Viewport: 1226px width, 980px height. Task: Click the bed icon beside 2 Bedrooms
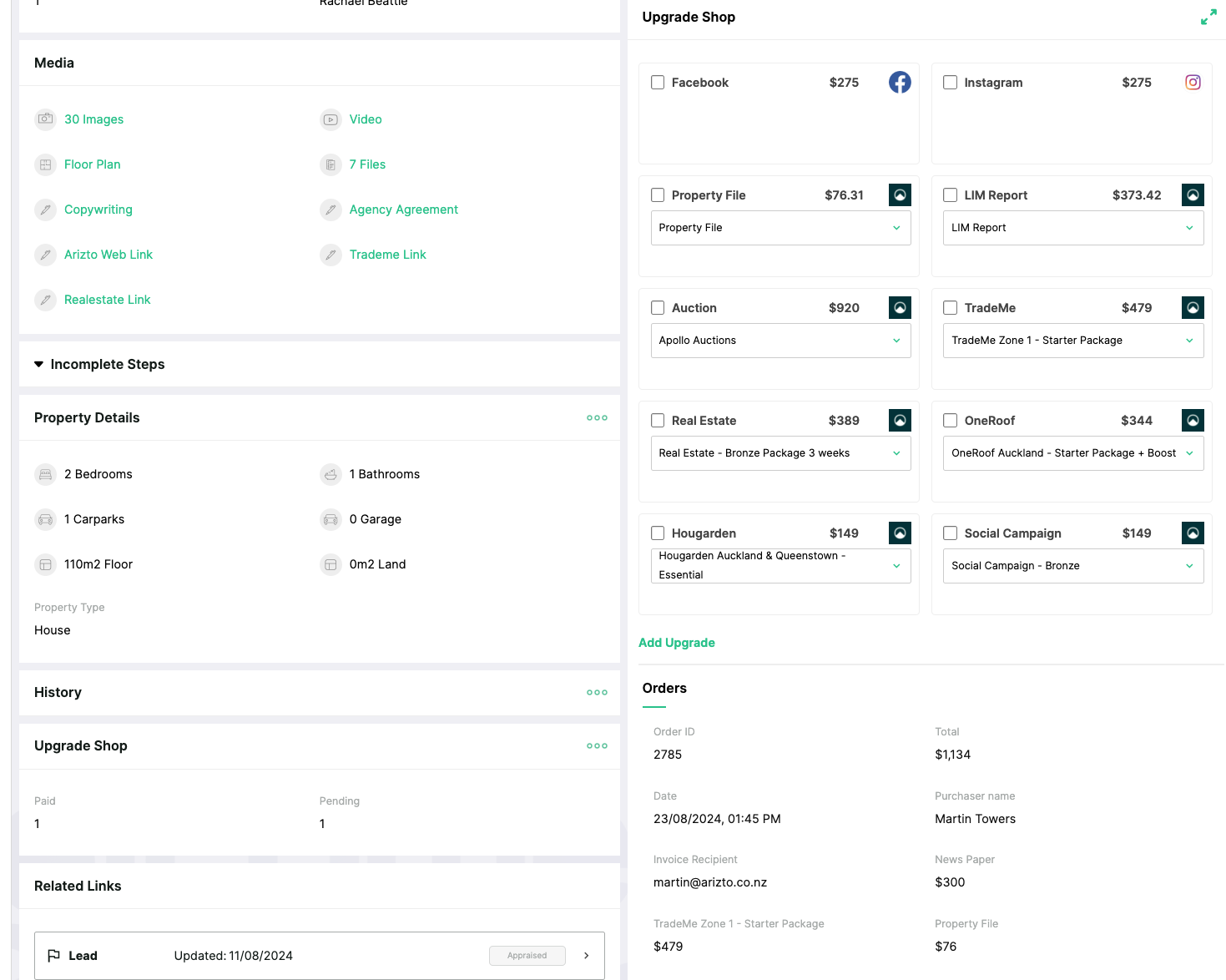46,474
